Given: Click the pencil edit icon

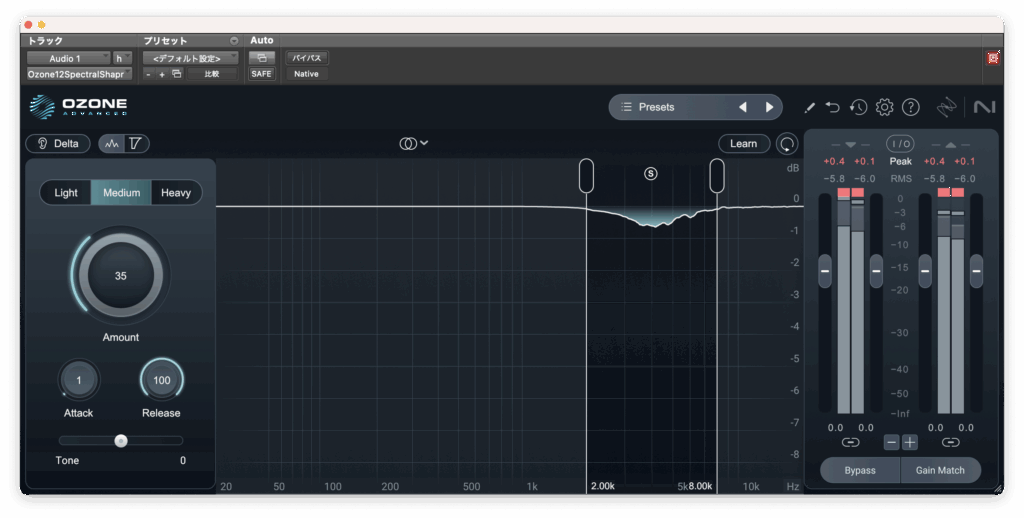Looking at the screenshot, I should click(809, 107).
